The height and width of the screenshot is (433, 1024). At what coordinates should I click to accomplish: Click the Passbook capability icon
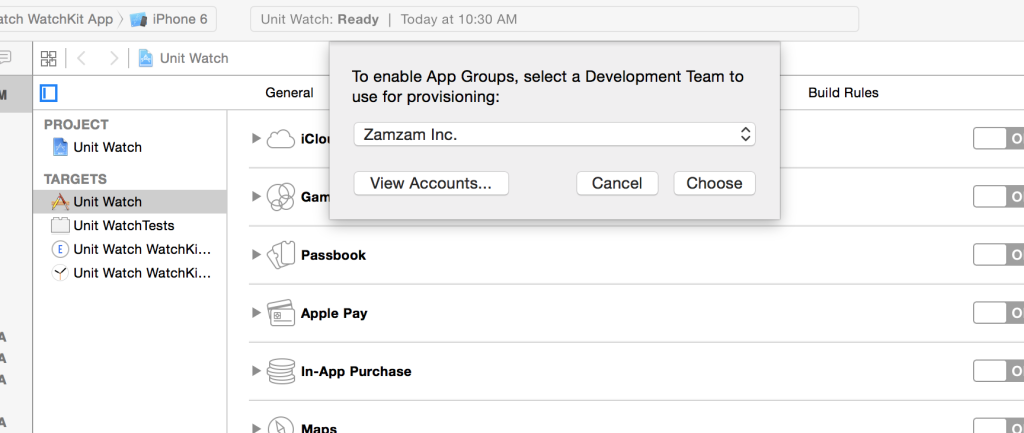coord(279,255)
